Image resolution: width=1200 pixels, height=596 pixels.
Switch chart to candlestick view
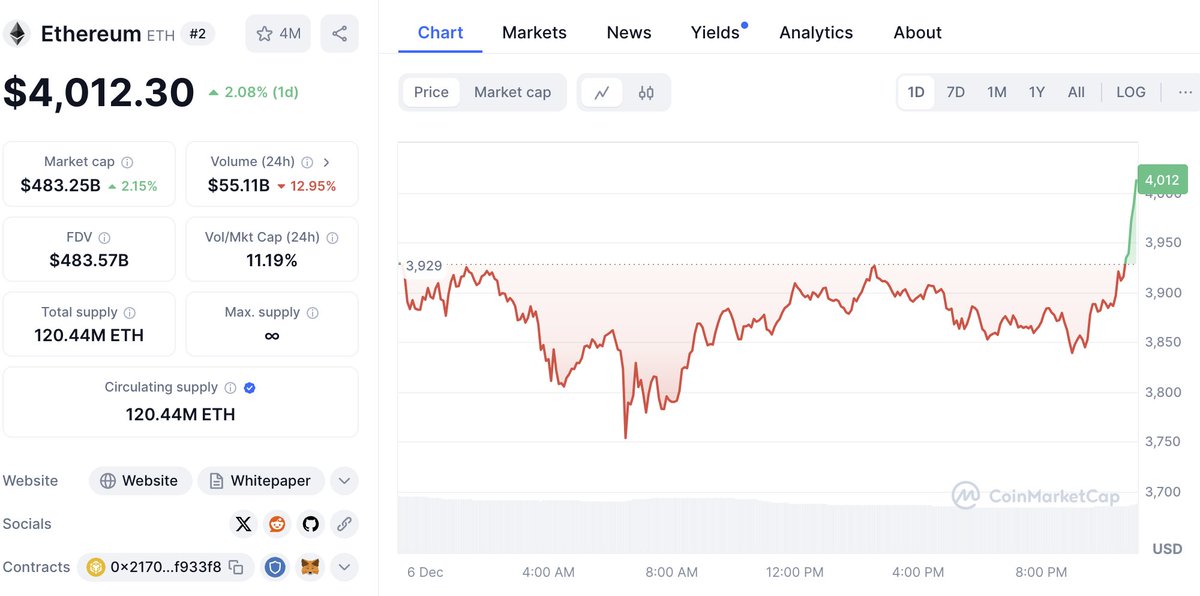point(646,93)
